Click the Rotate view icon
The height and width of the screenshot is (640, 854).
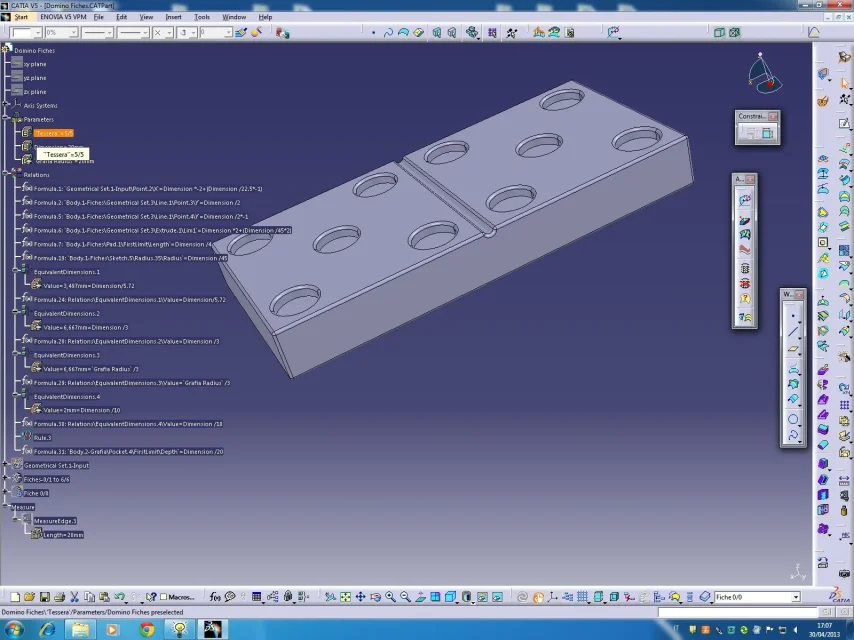(x=375, y=597)
